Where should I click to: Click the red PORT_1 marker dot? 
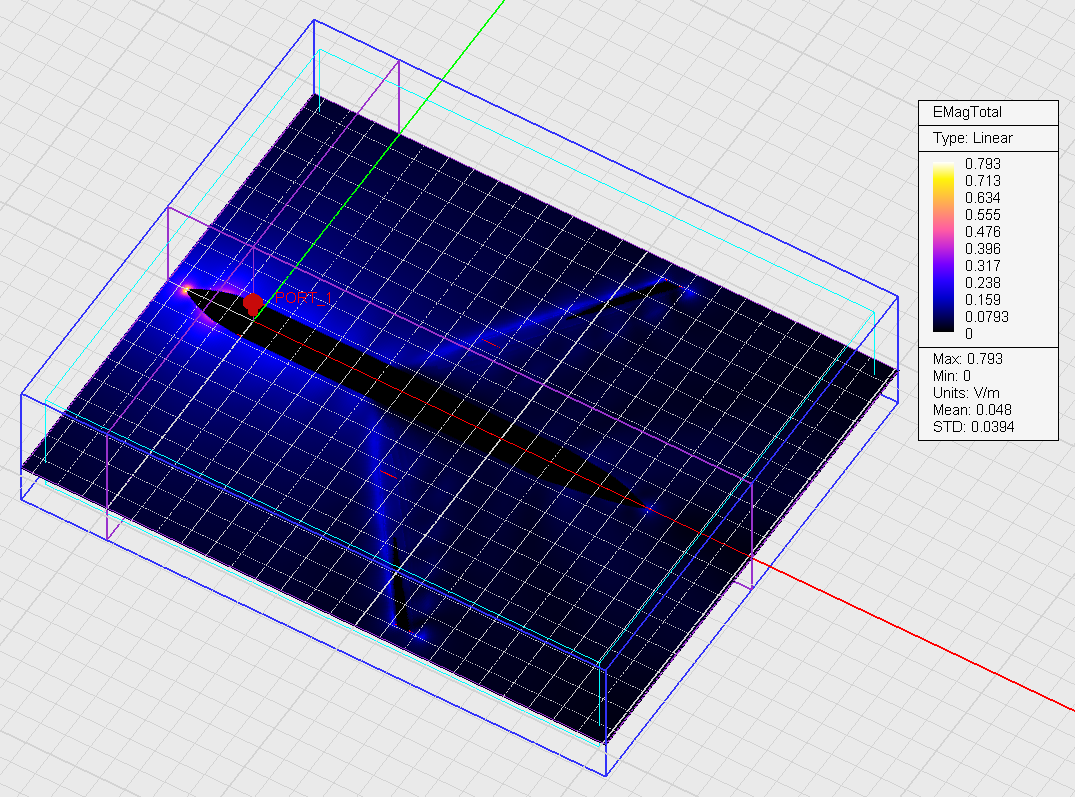(x=253, y=302)
